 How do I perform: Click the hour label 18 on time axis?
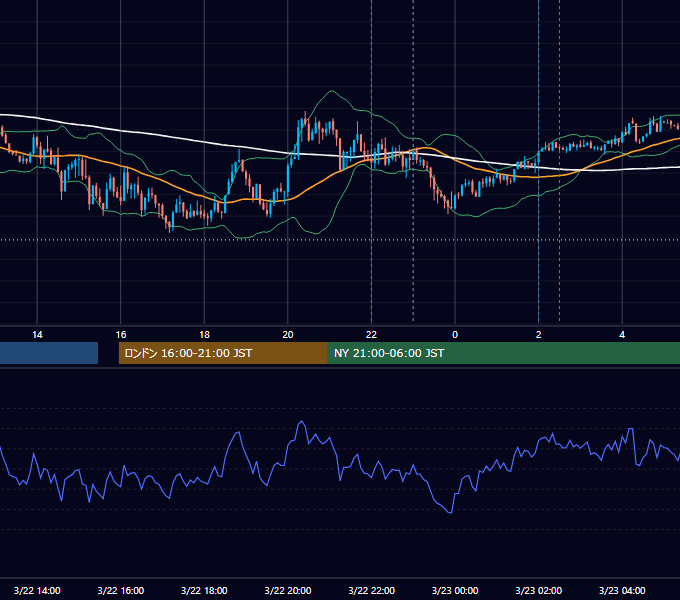(204, 335)
